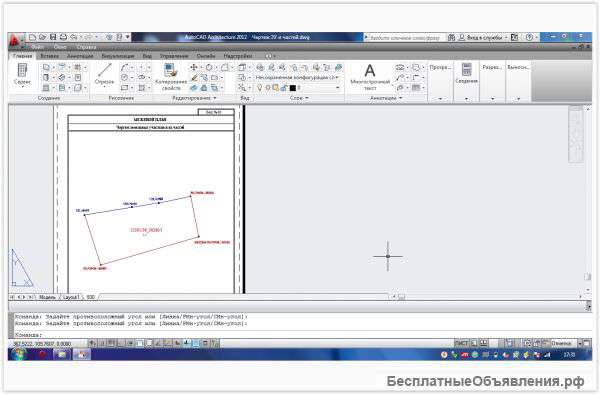This screenshot has width=600, height=394.
Task: Select the Отрезок line tool
Action: [104, 74]
